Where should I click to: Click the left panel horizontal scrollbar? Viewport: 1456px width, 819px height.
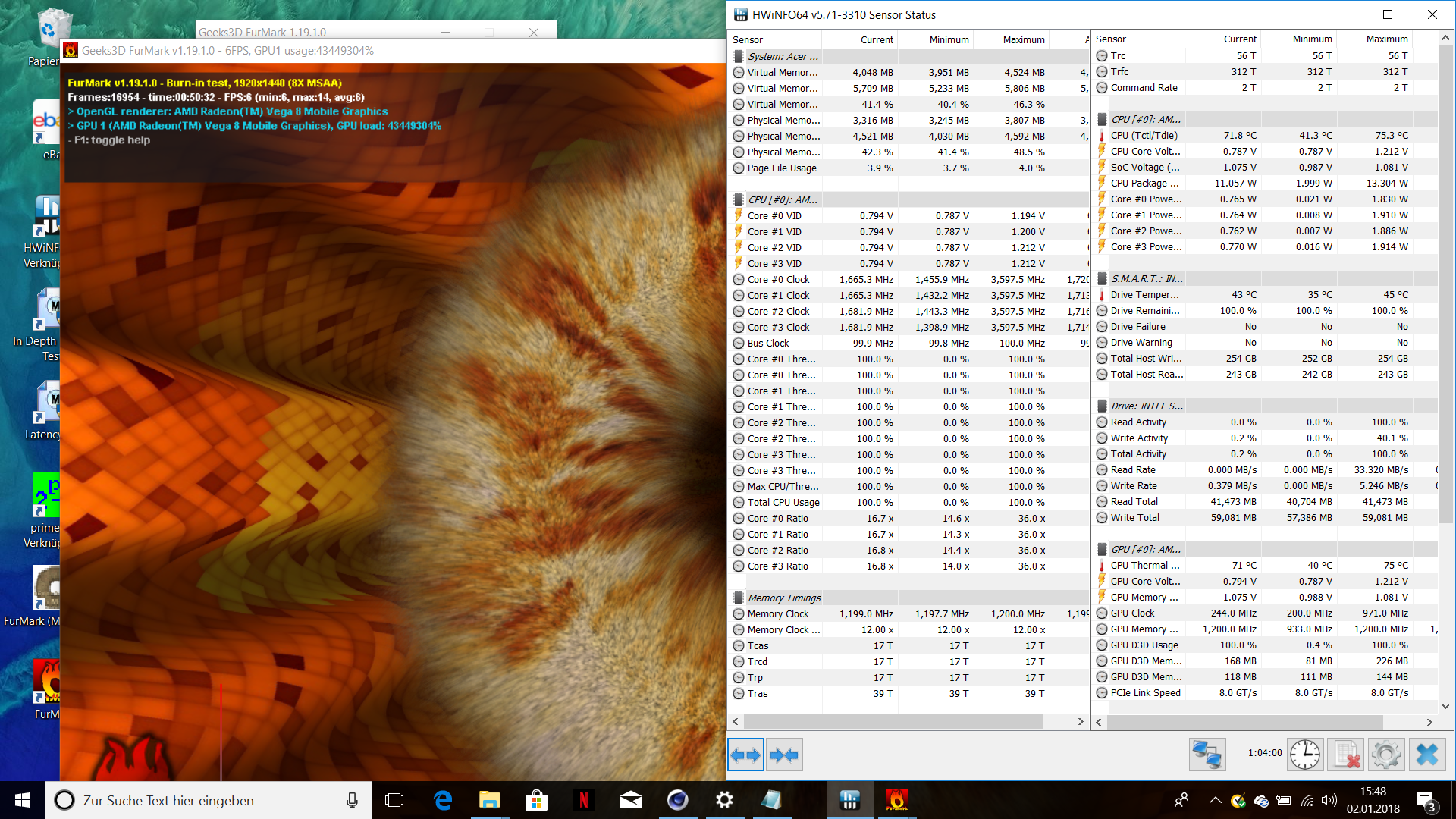pyautogui.click(x=893, y=721)
